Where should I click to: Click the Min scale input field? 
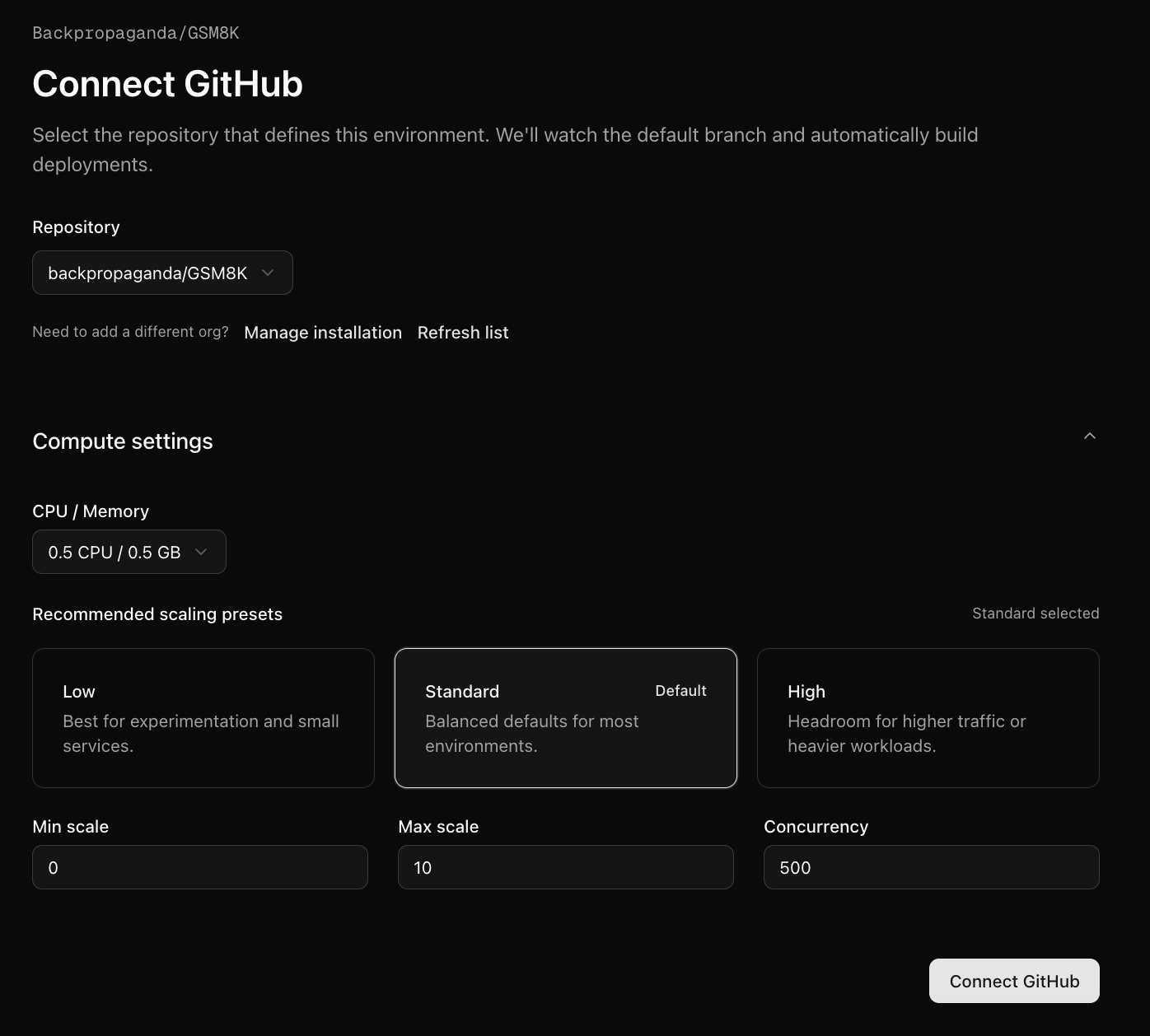[x=199, y=867]
